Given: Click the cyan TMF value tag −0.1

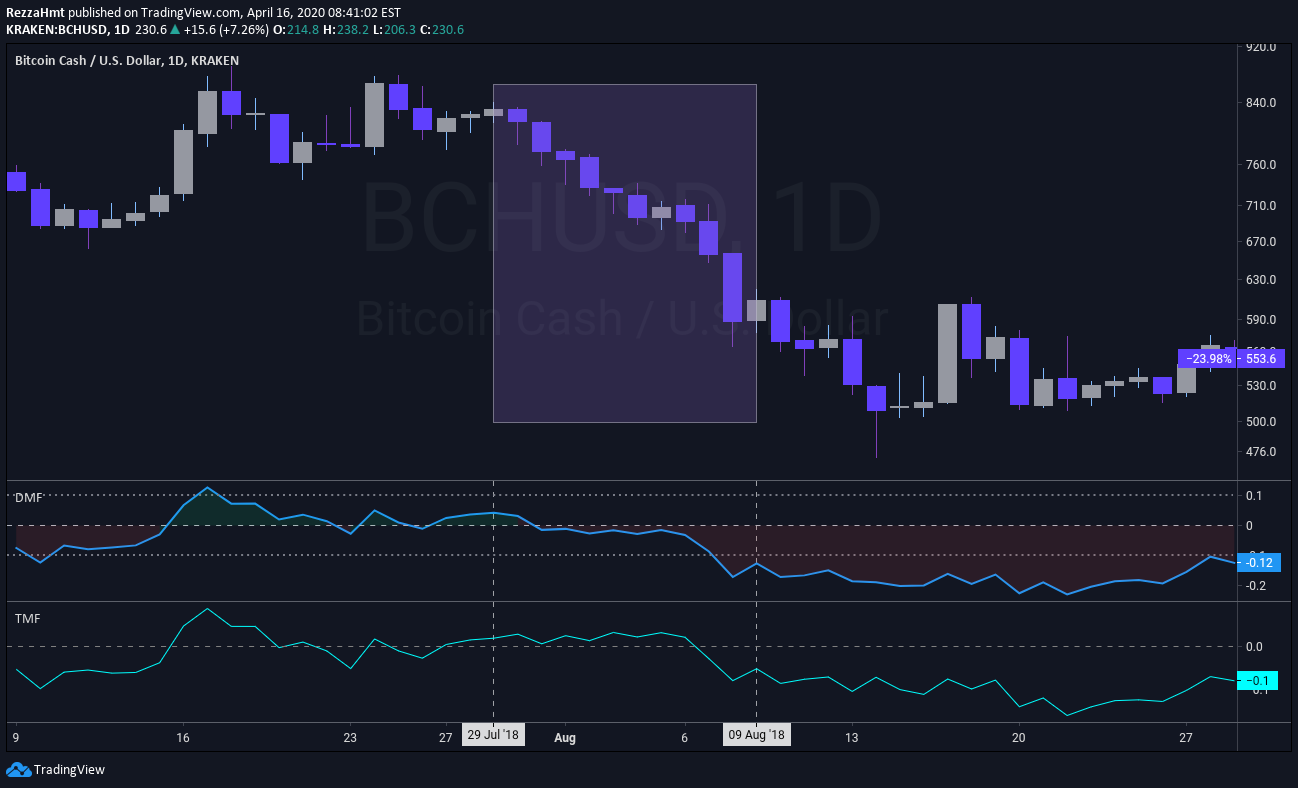Looking at the screenshot, I should coord(1259,681).
